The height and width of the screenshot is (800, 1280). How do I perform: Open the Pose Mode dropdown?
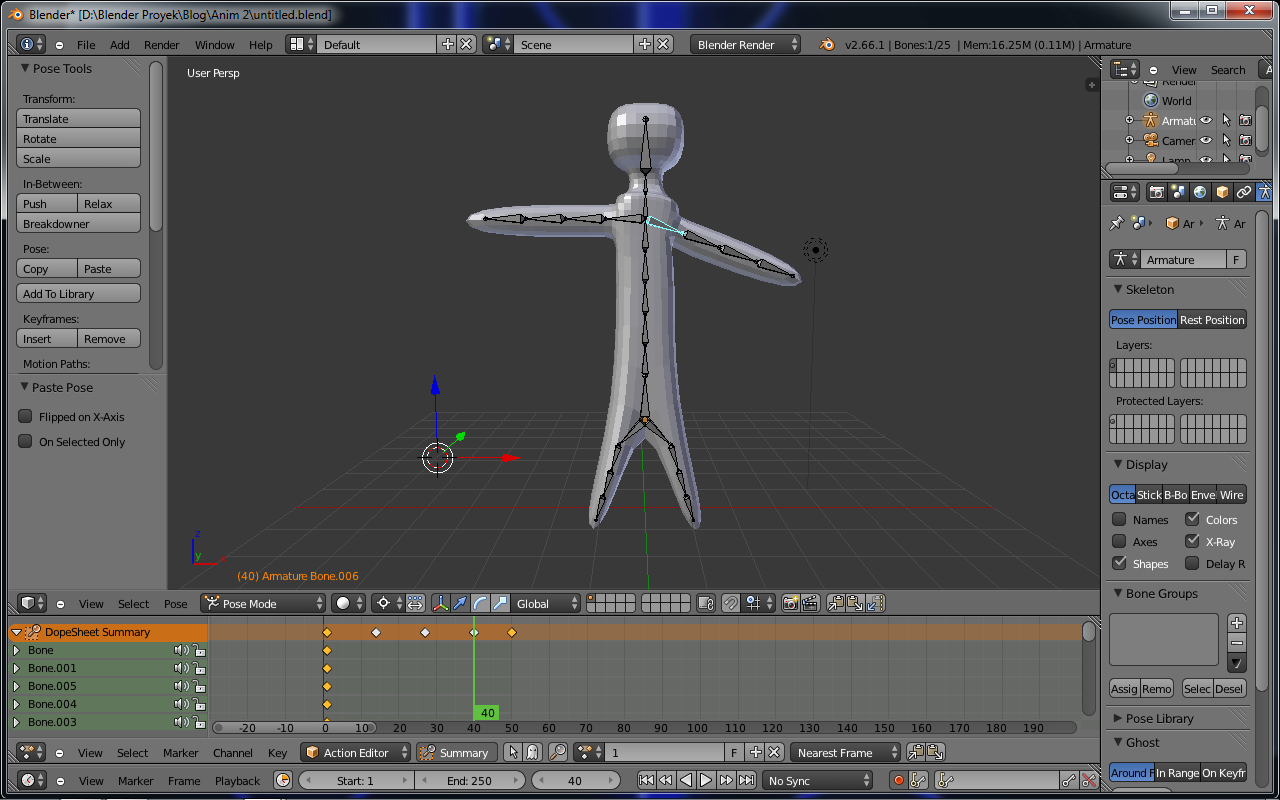click(x=264, y=603)
